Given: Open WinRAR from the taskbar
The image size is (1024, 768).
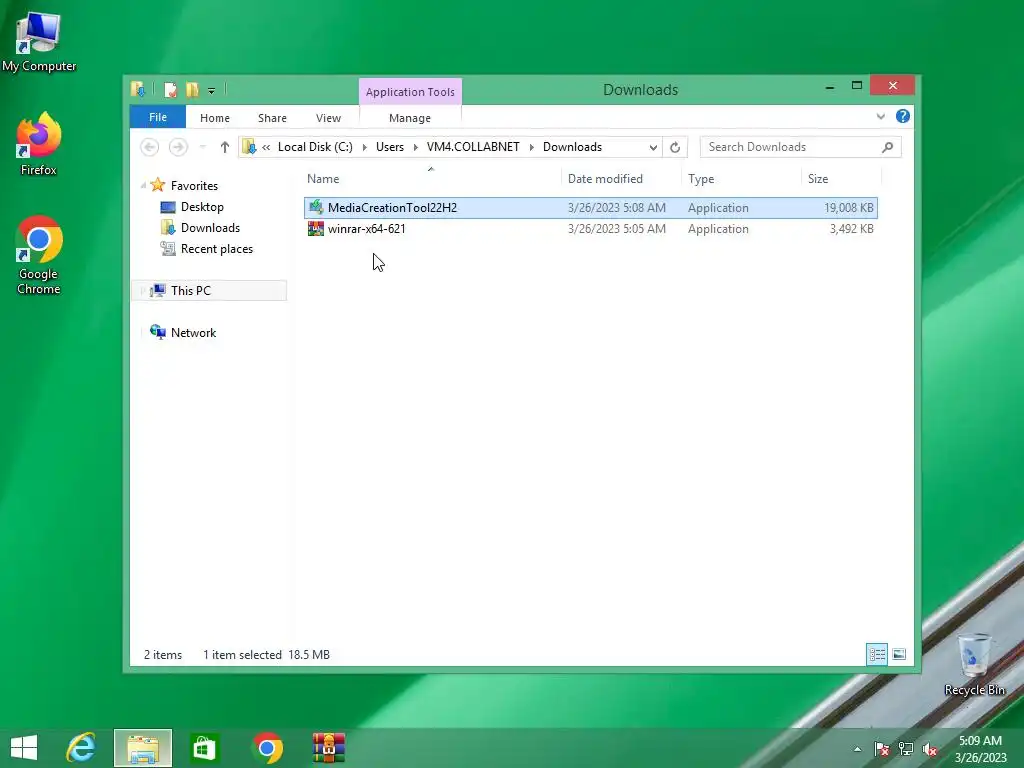Looking at the screenshot, I should click(x=328, y=748).
